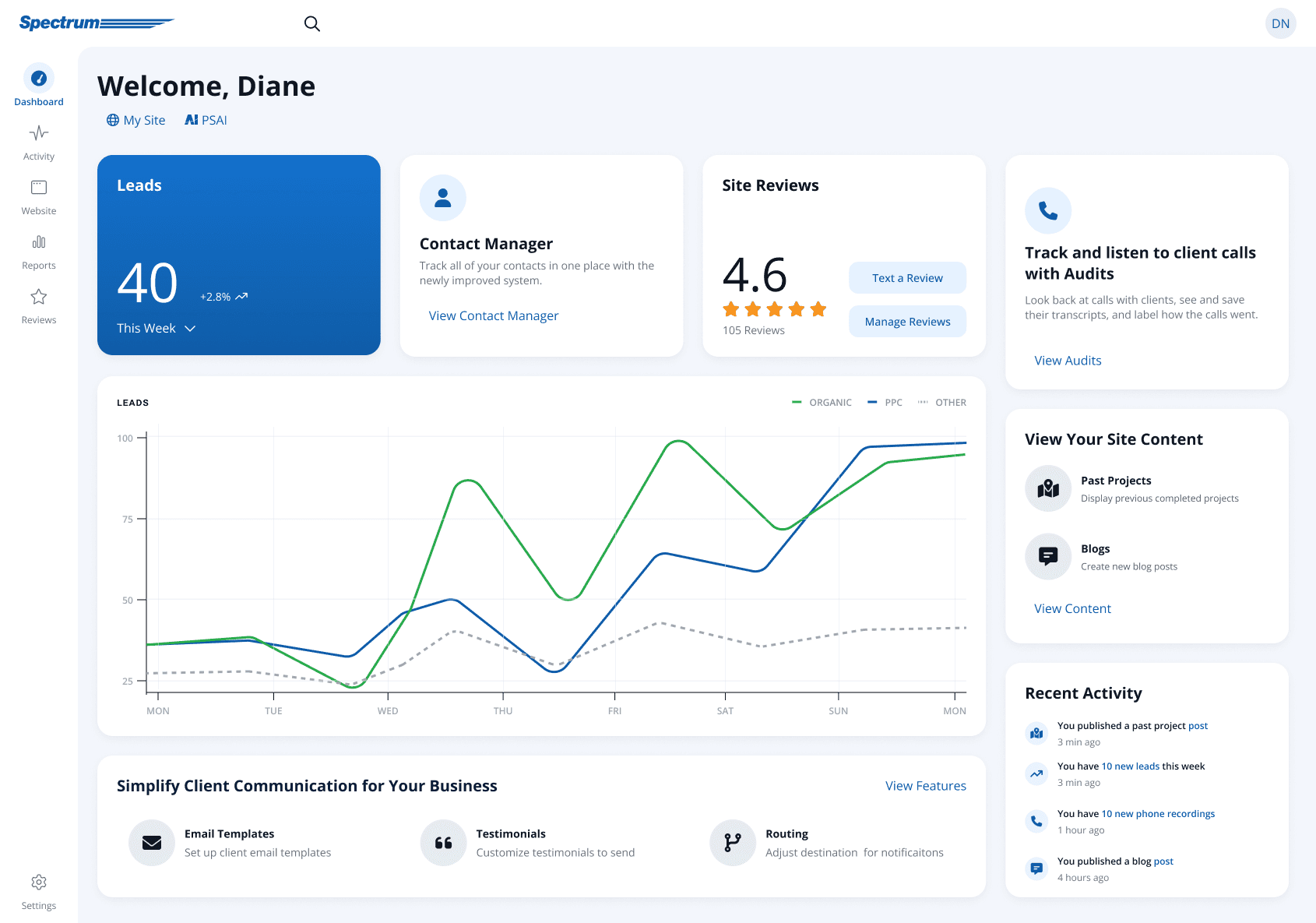Click the Manage Reviews button

907,322
